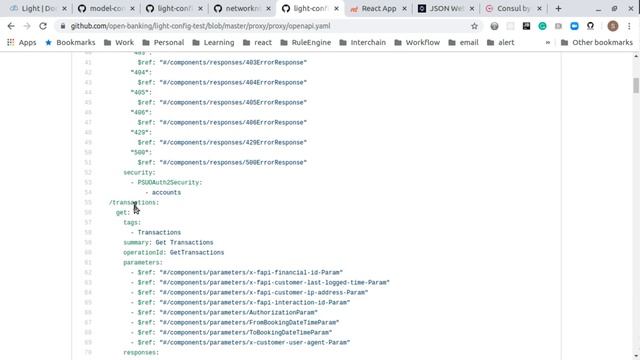Close the JSON Web tab
640x360 pixels.
point(472,9)
